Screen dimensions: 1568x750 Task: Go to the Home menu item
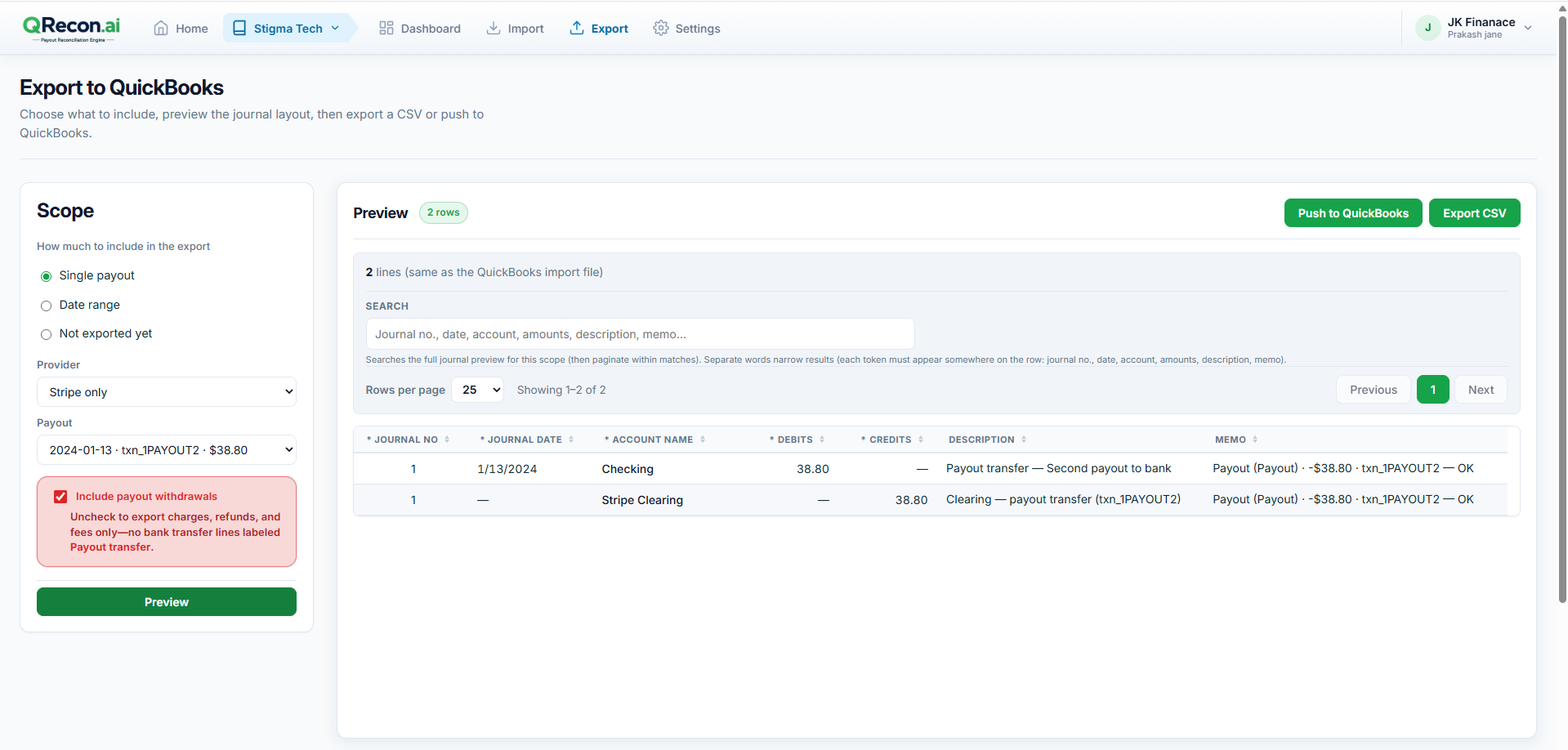point(181,29)
